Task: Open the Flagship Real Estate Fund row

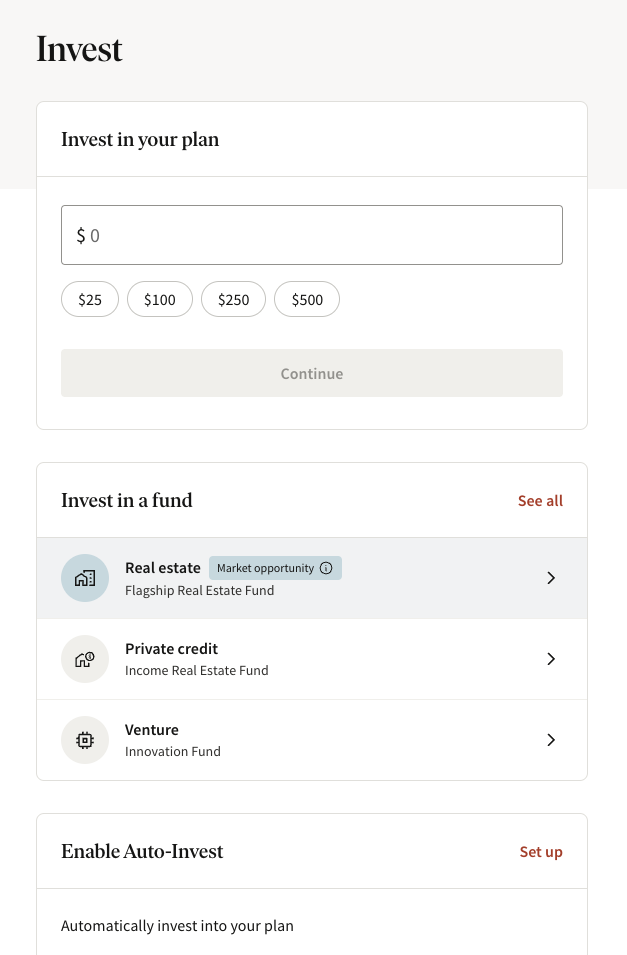Action: 312,578
